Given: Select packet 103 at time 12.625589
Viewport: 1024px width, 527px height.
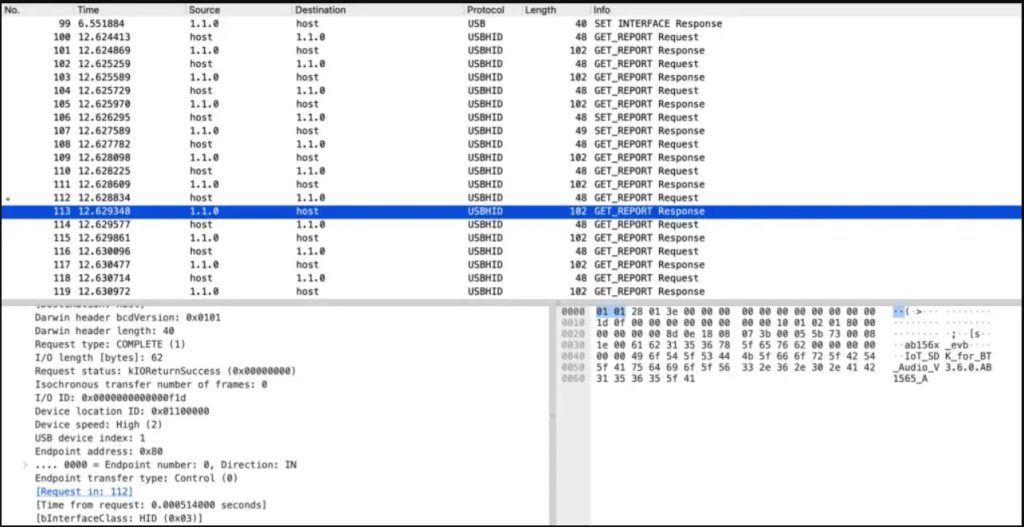Looking at the screenshot, I should tap(511, 77).
